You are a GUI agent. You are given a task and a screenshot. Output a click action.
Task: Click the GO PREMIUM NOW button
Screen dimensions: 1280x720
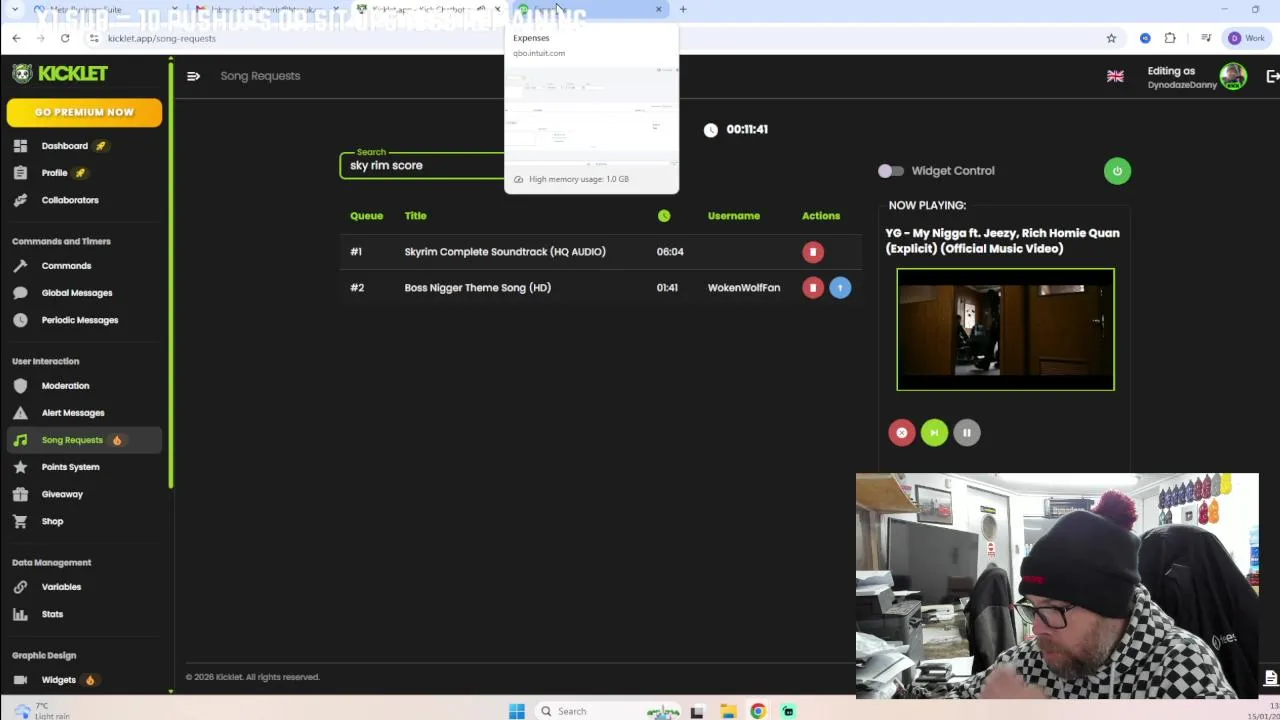[x=84, y=113]
